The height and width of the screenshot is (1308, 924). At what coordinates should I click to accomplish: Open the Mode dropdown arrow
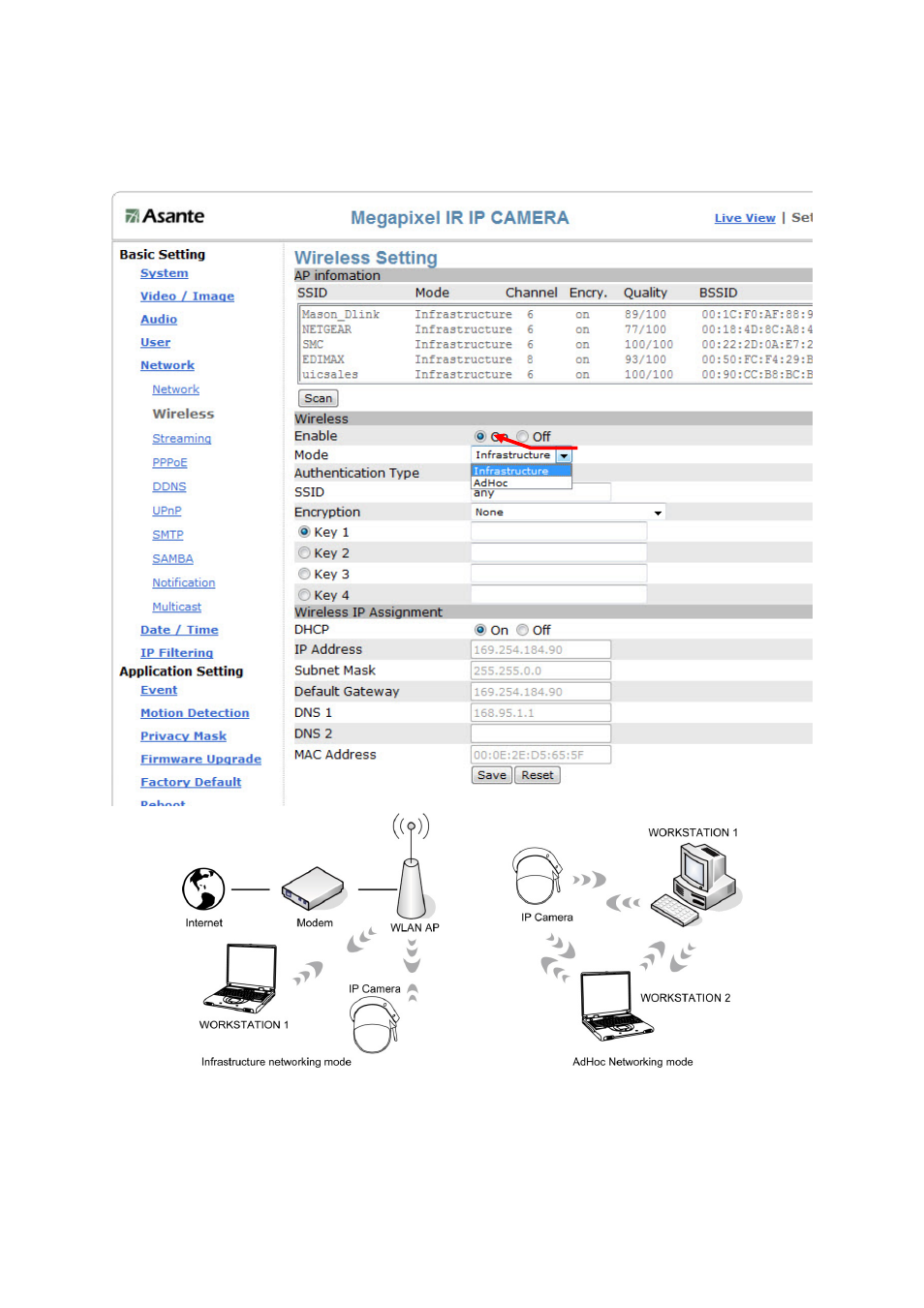coord(564,455)
